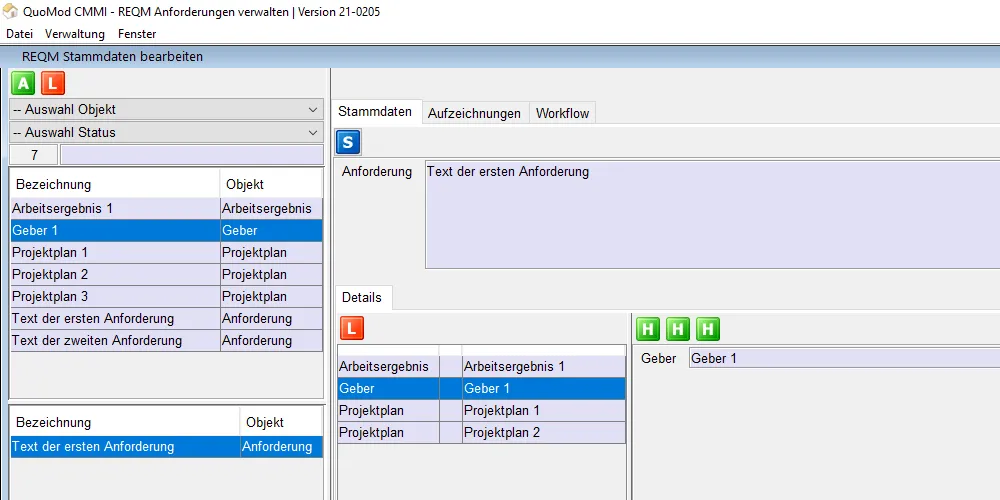Click the red L icon under Details tab
The height and width of the screenshot is (500, 1000).
352,328
